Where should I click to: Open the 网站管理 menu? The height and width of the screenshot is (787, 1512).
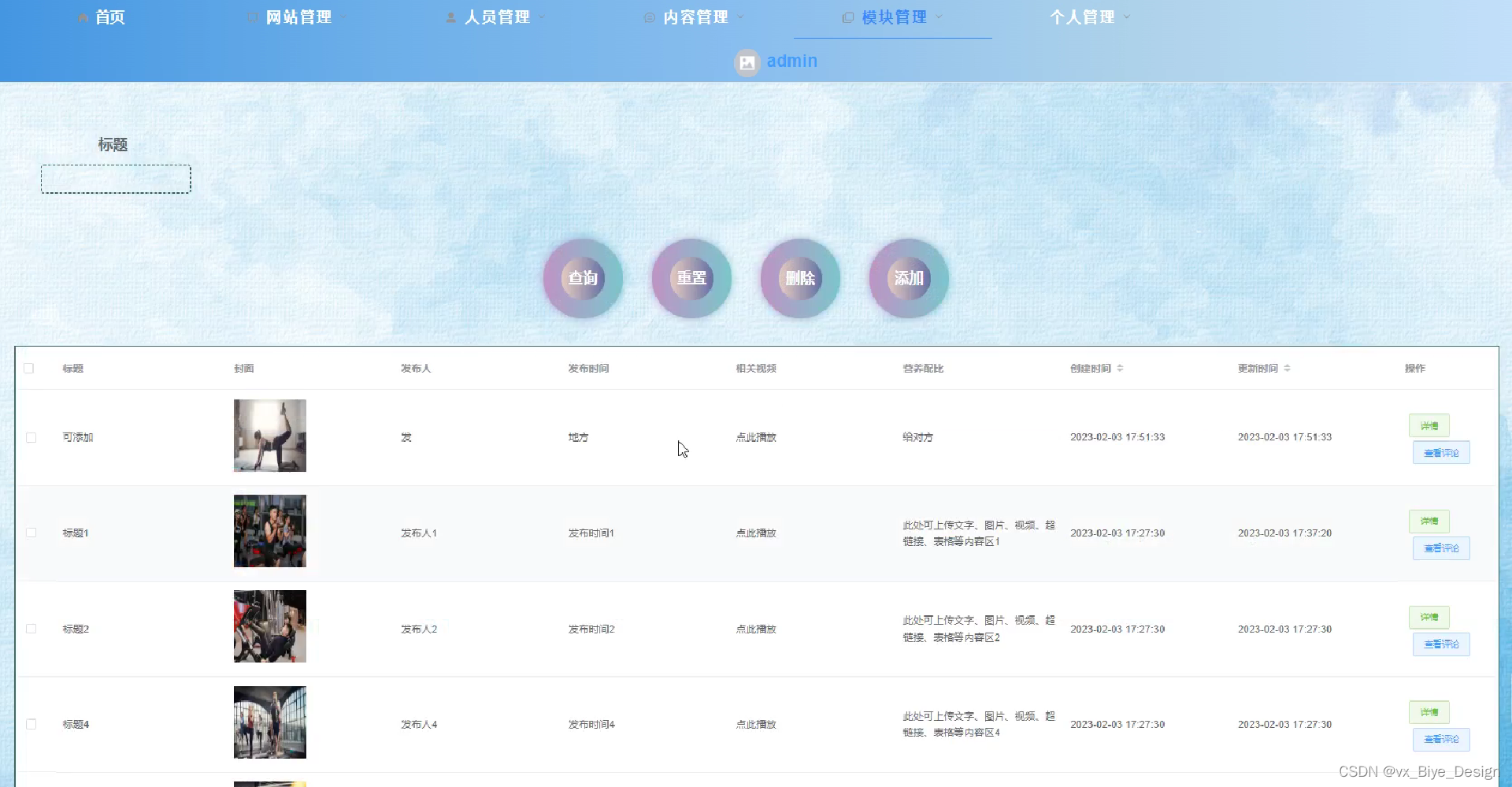point(298,17)
